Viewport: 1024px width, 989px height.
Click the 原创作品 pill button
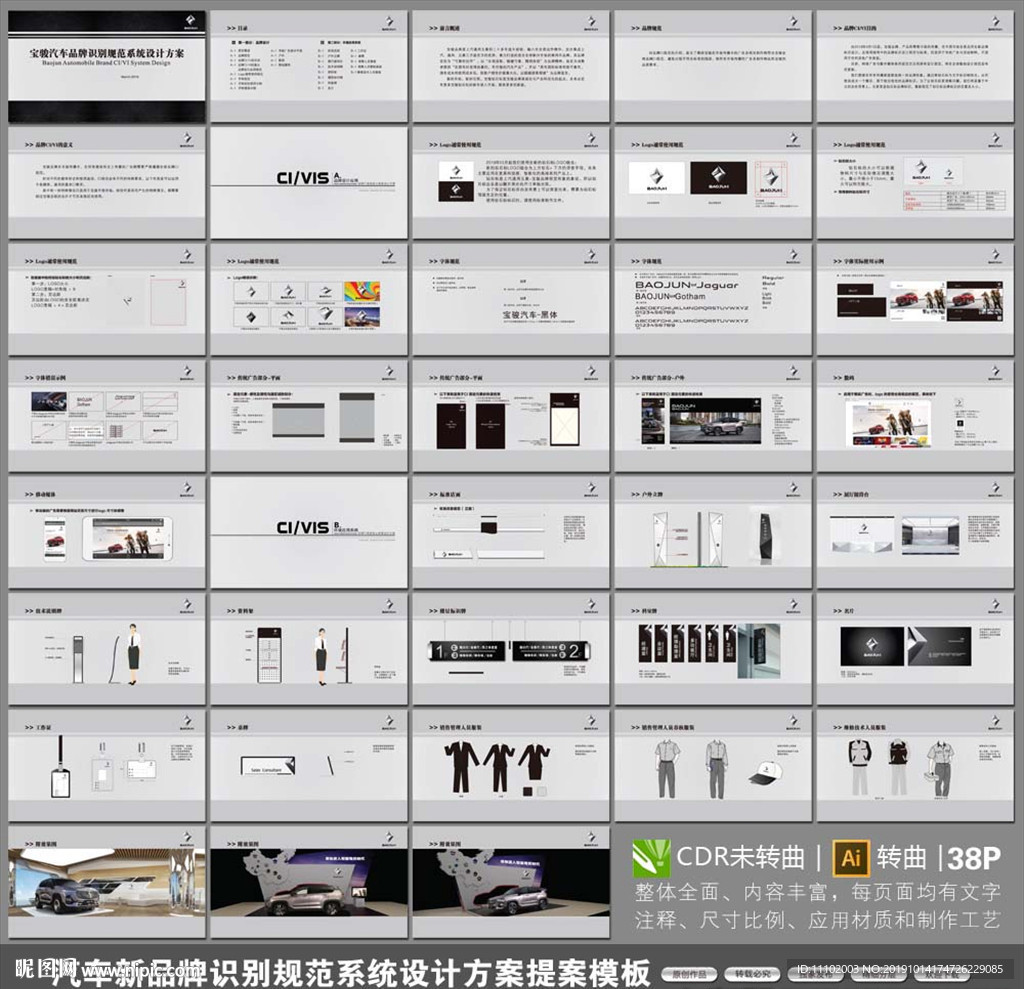tap(688, 974)
